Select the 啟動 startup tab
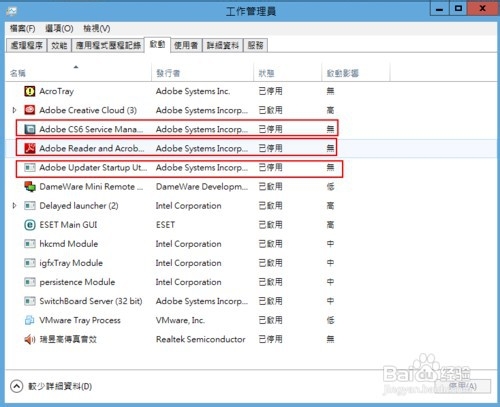Image resolution: width=500 pixels, height=407 pixels. click(157, 44)
